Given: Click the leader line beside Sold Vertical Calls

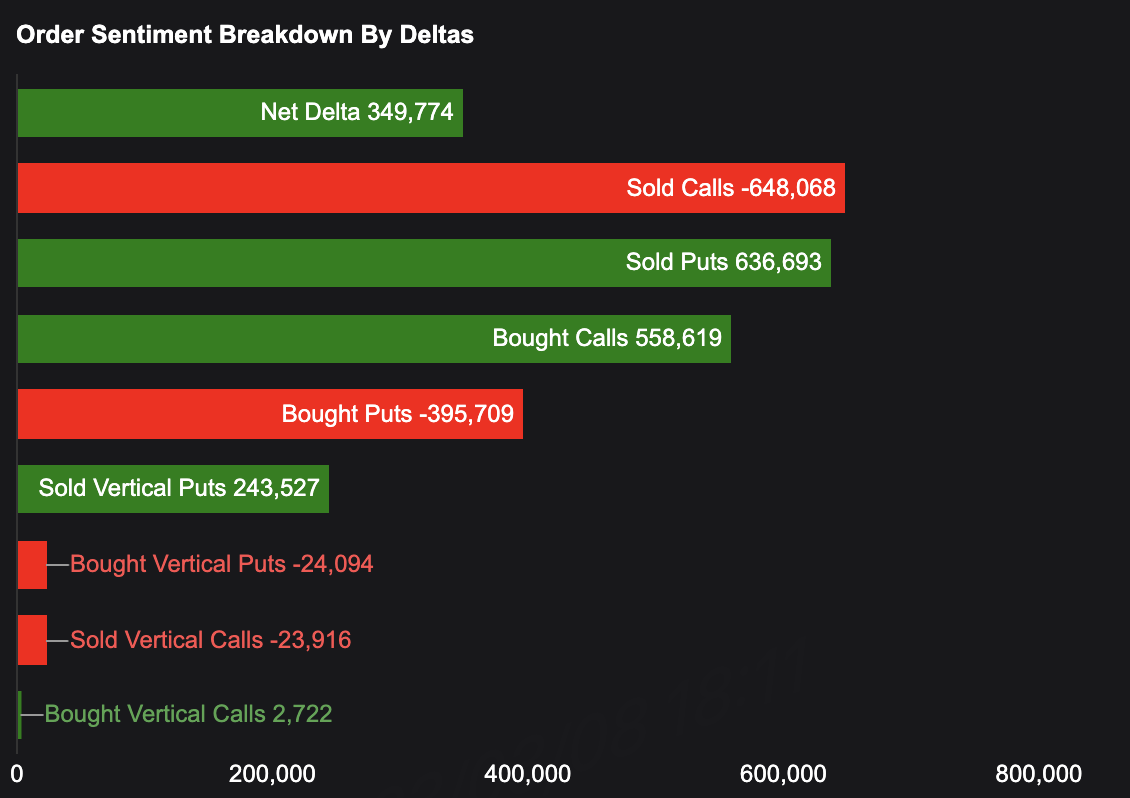Looking at the screenshot, I should point(58,640).
